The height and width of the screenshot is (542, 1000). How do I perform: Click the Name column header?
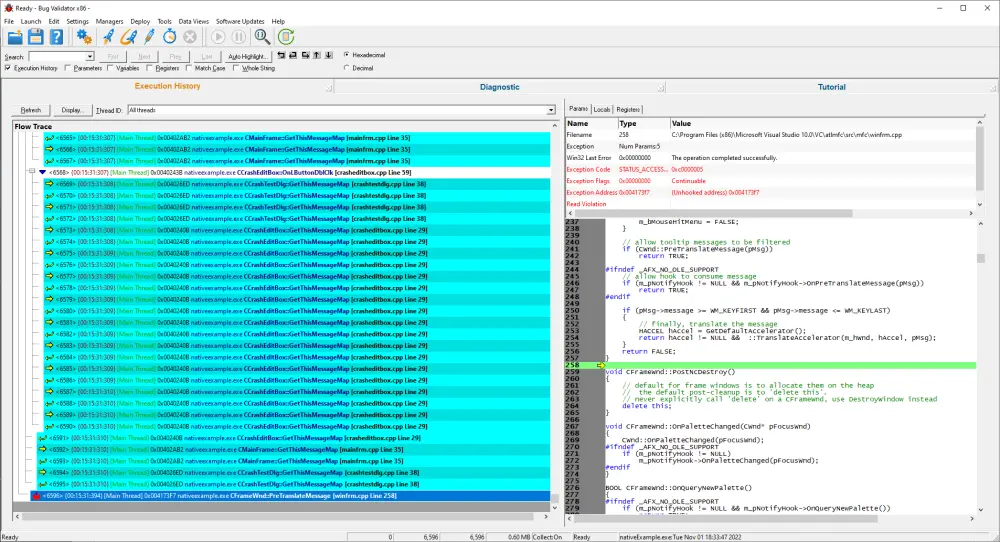(592, 124)
